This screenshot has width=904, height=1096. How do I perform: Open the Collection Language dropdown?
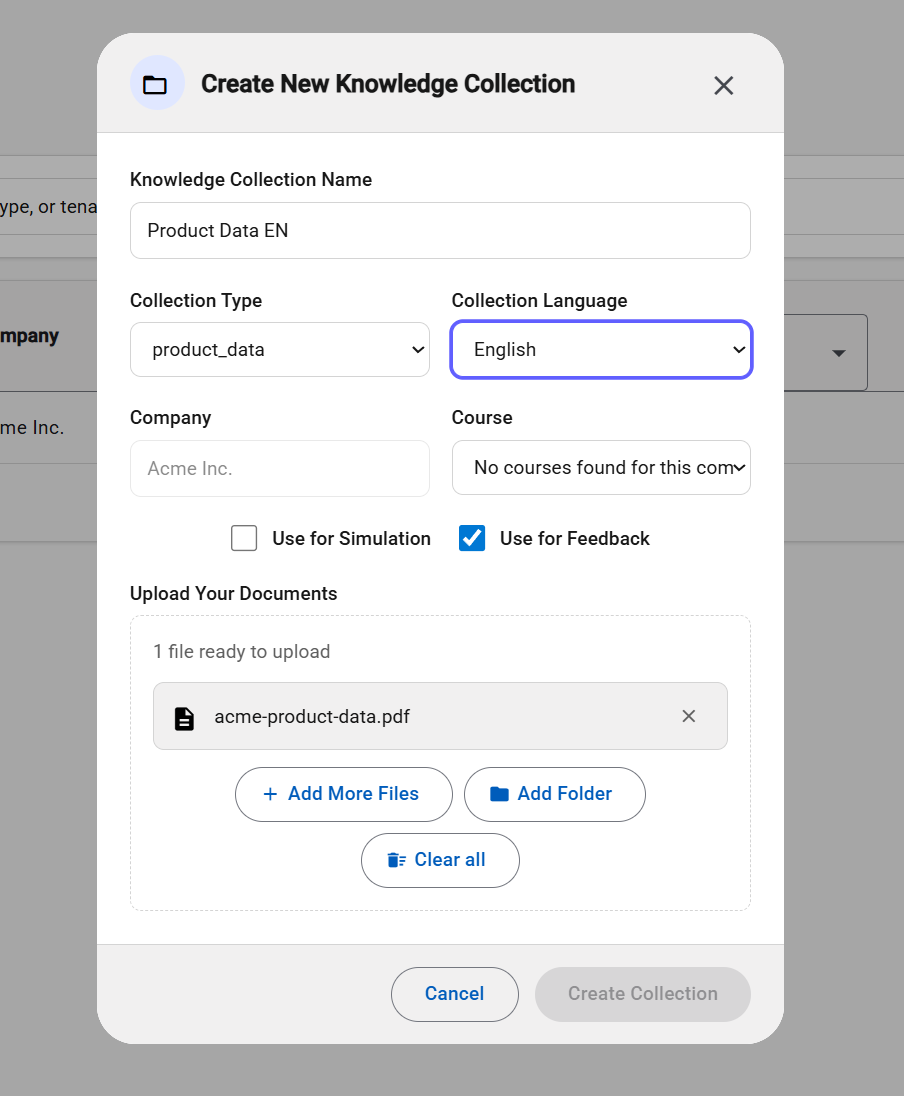click(x=601, y=349)
